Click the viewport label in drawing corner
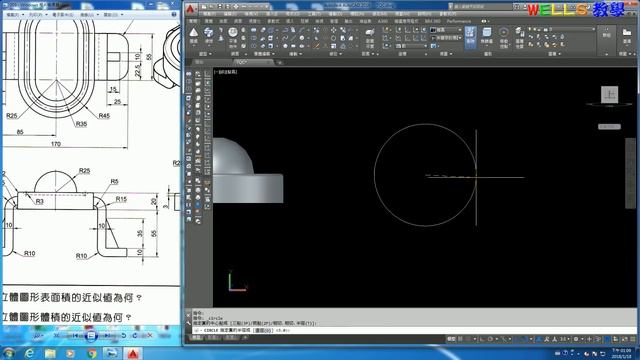 click(x=225, y=72)
